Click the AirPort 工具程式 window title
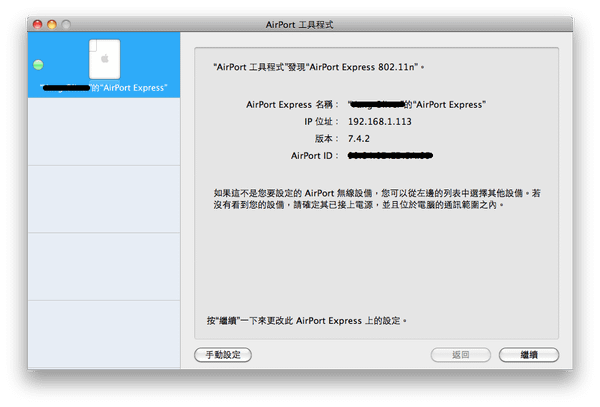The width and height of the screenshot is (600, 407). 300,24
